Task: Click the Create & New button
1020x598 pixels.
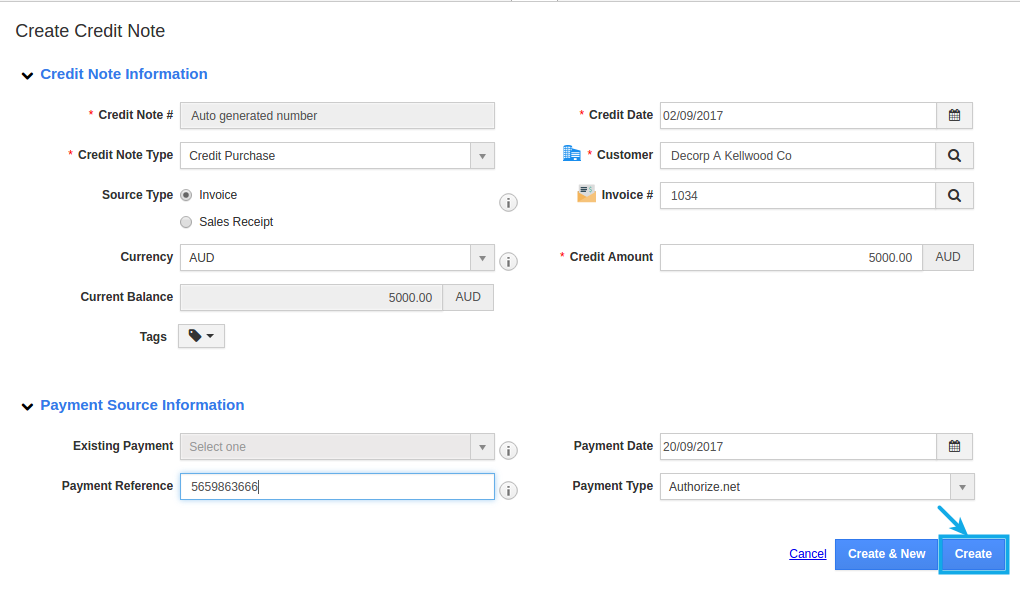Action: (886, 554)
